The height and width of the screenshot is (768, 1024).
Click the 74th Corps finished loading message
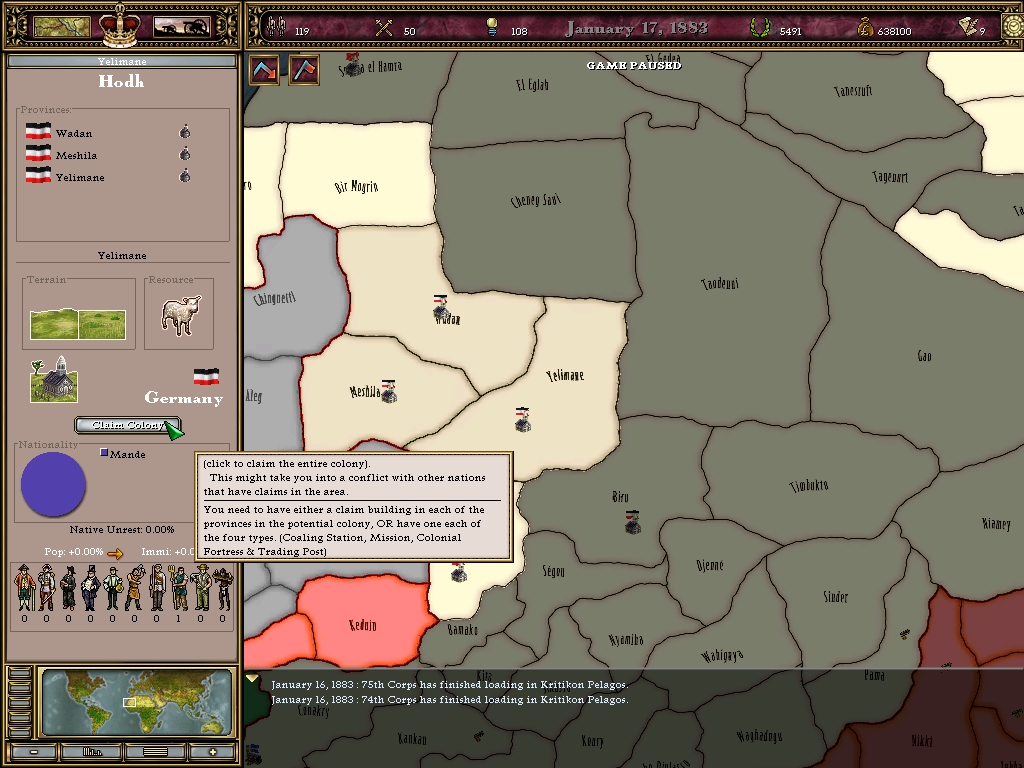[x=449, y=699]
